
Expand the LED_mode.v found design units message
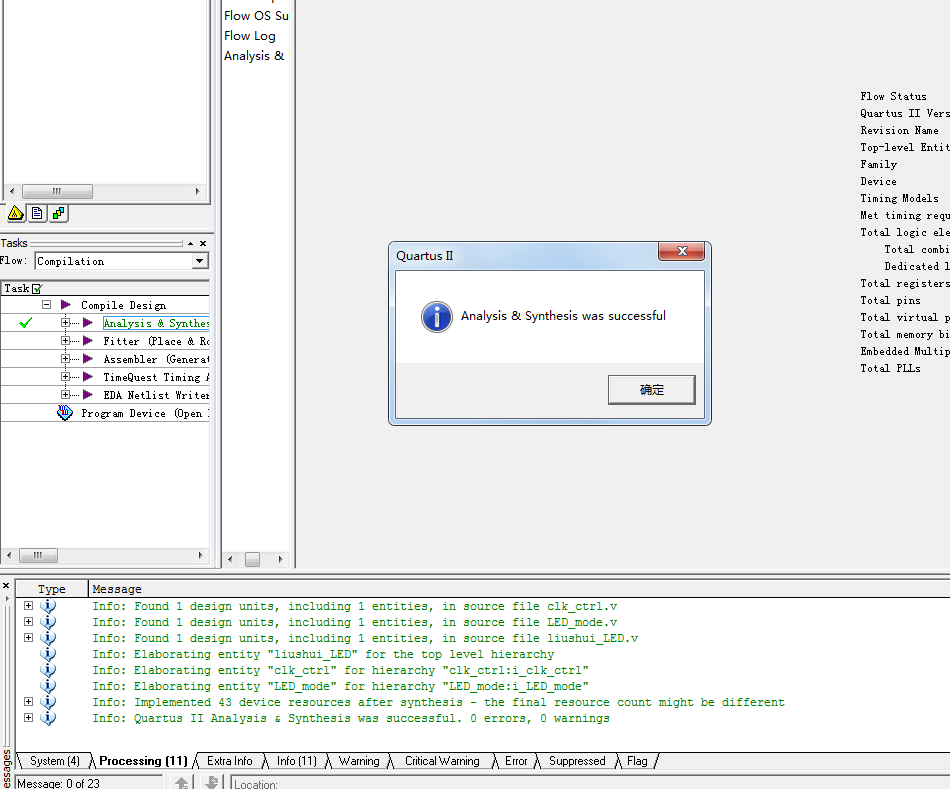click(x=28, y=621)
